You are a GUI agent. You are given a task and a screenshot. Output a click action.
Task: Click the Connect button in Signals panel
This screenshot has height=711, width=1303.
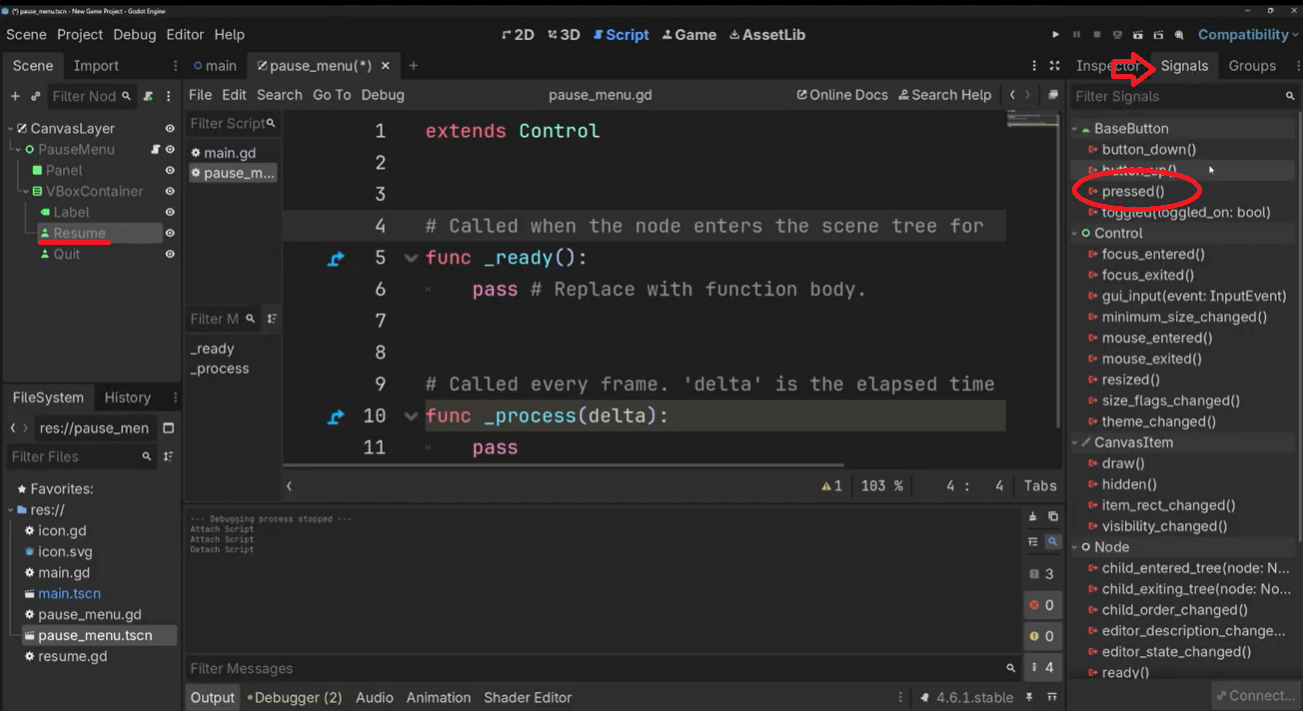click(1255, 695)
